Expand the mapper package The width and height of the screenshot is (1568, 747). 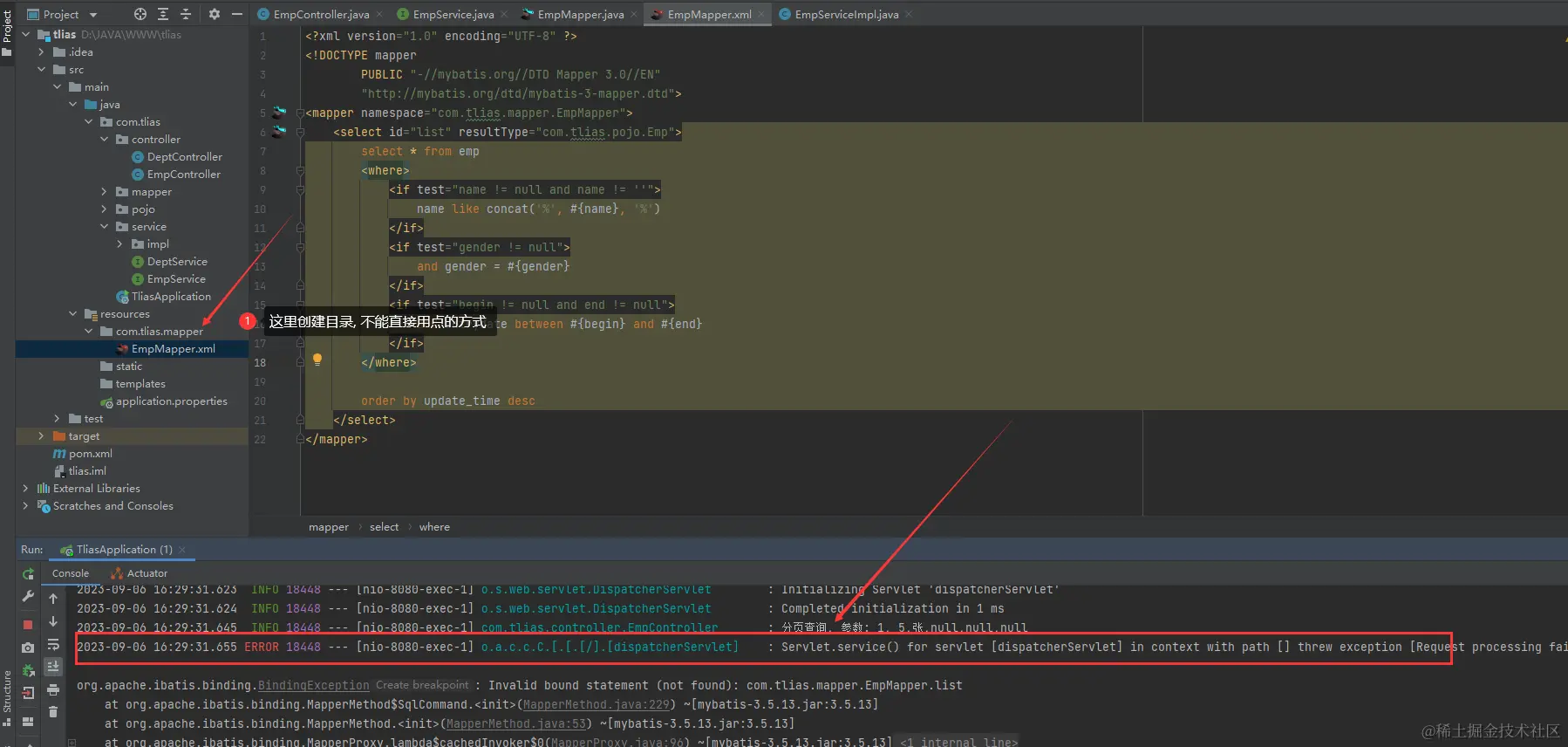(x=104, y=192)
